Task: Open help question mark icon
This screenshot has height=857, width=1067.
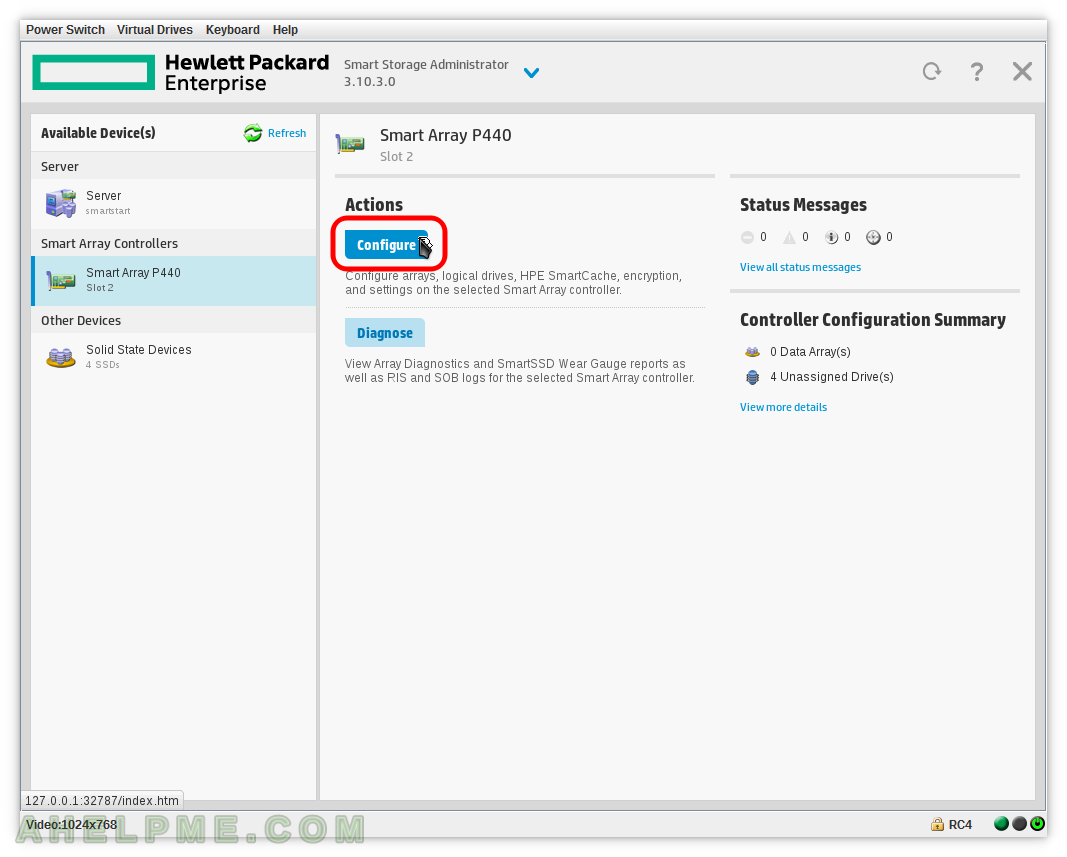Action: tap(976, 71)
